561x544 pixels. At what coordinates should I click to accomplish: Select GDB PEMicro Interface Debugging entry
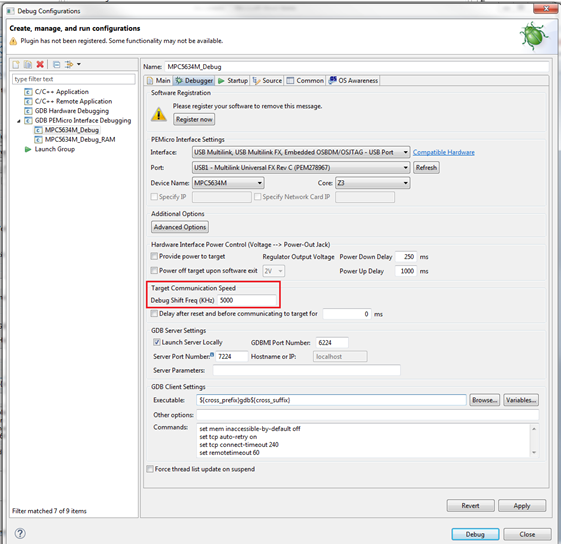click(x=83, y=121)
